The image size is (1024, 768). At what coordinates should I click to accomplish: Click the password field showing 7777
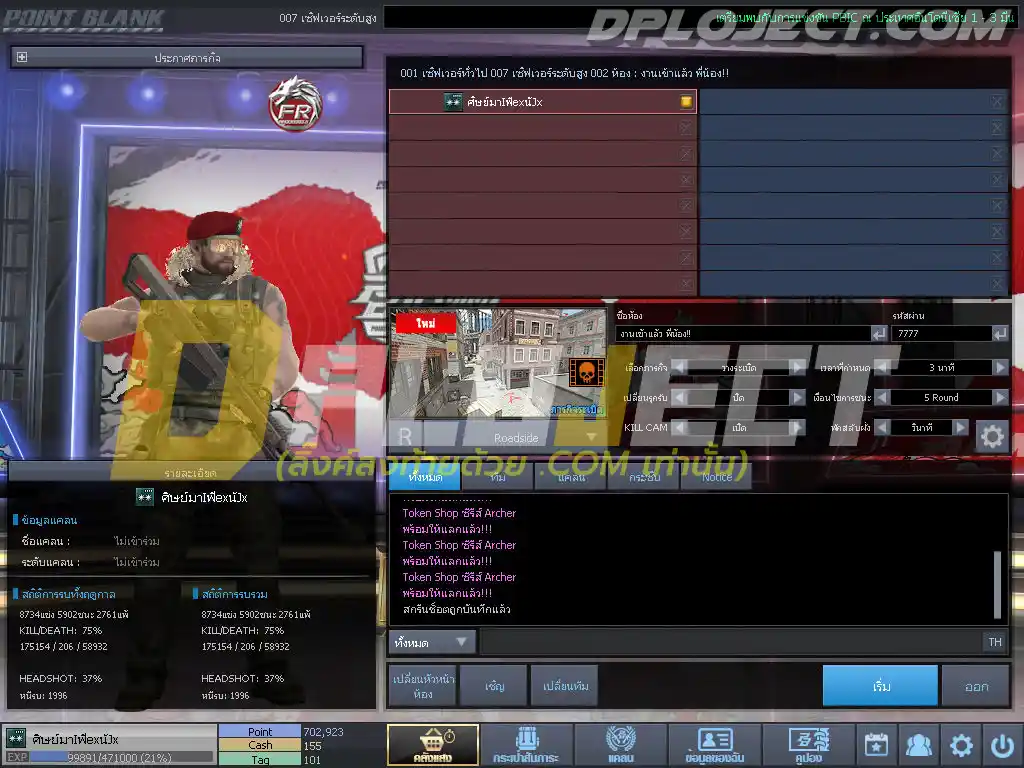point(941,334)
